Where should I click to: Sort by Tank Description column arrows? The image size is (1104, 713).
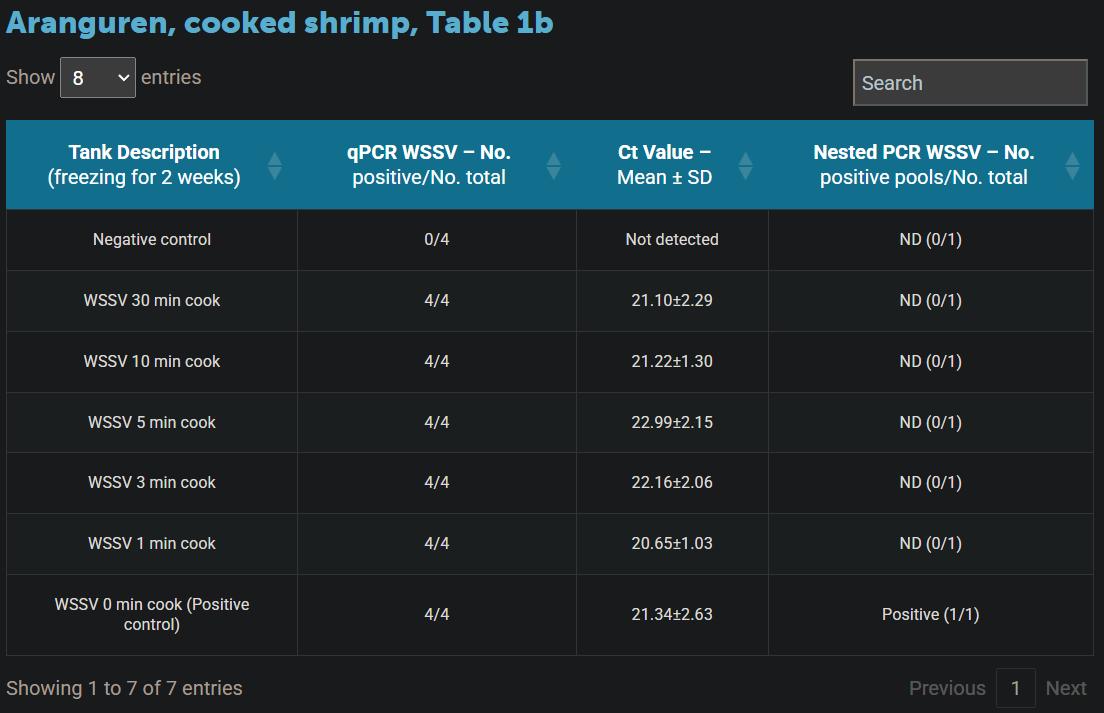pyautogui.click(x=274, y=166)
